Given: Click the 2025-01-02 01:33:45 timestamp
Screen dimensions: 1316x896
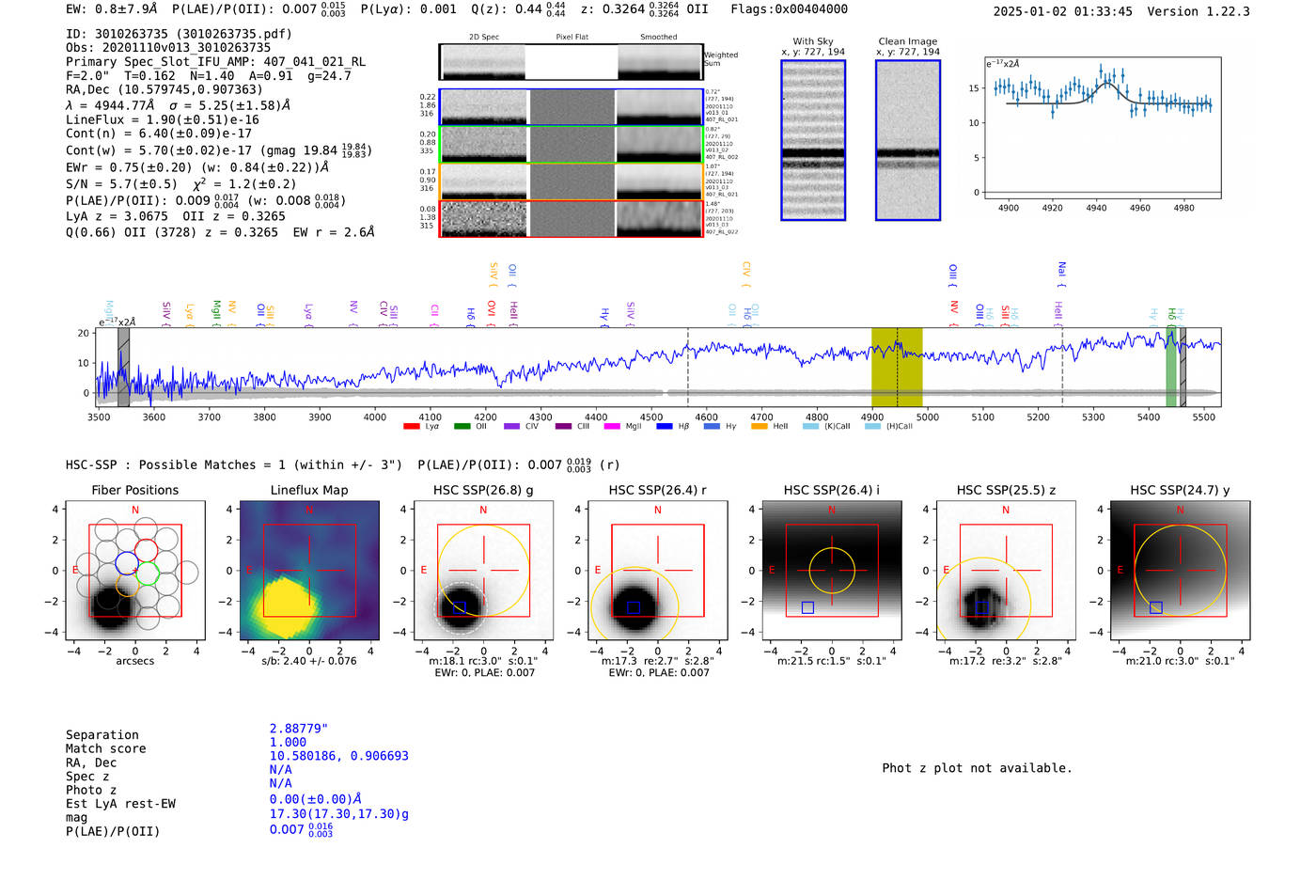Looking at the screenshot, I should pos(1063,11).
